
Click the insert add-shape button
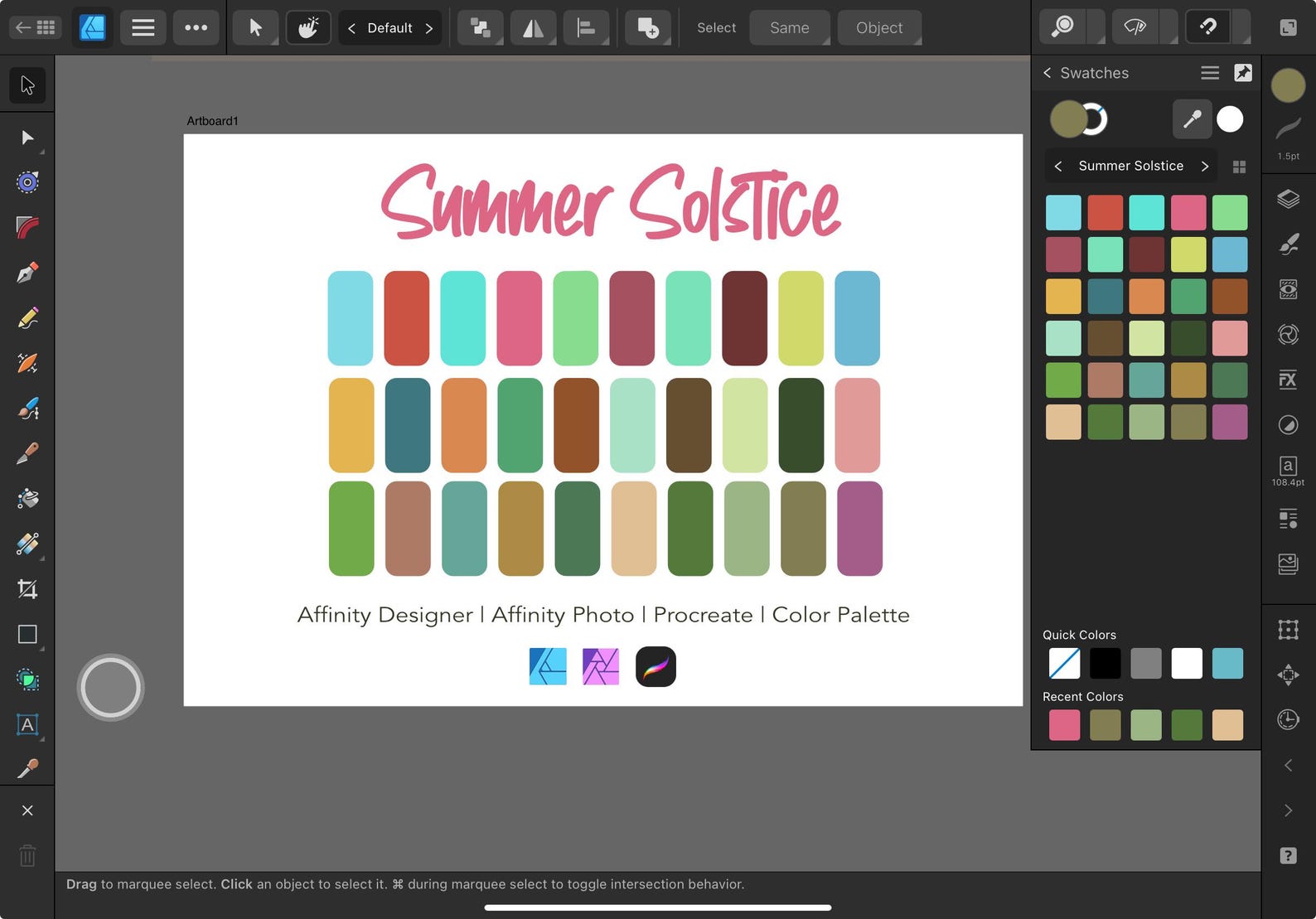648,27
